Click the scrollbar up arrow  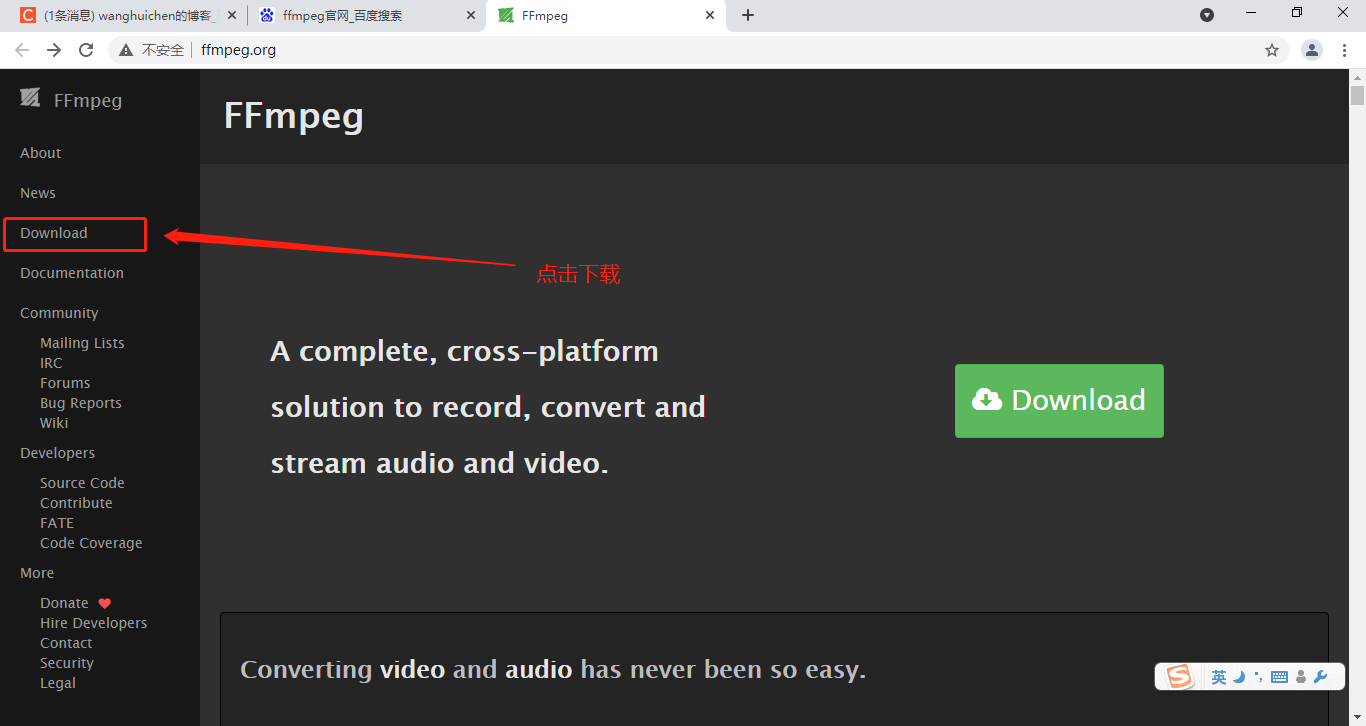point(1357,77)
